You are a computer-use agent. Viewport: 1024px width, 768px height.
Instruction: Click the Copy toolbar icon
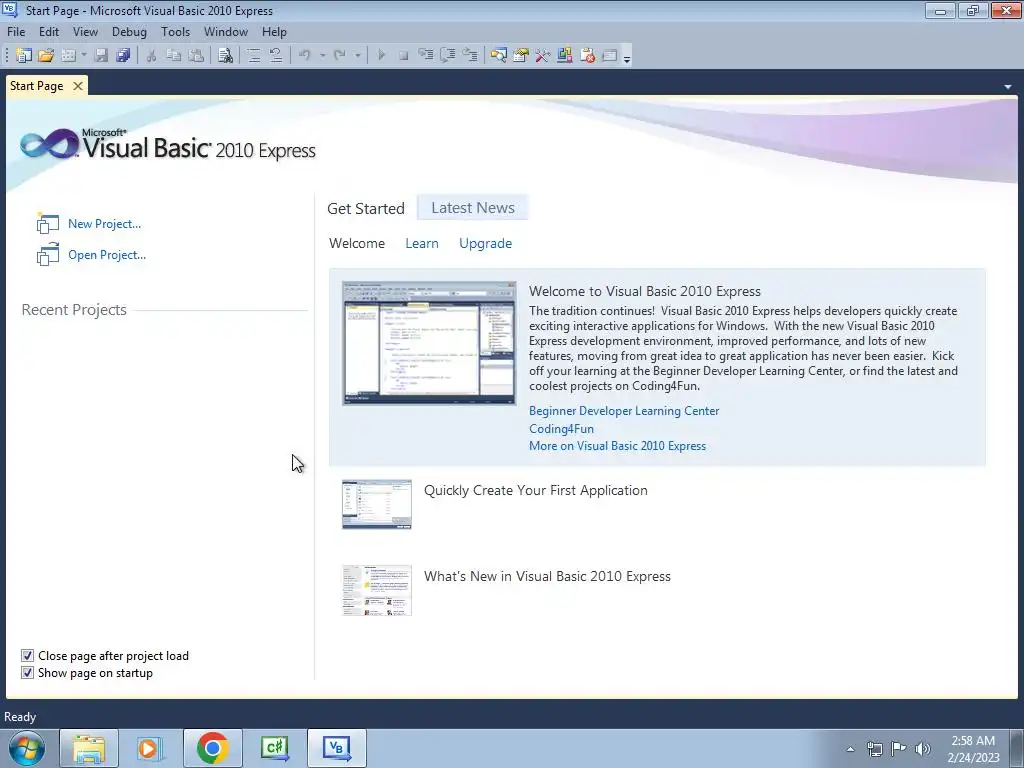pos(173,56)
